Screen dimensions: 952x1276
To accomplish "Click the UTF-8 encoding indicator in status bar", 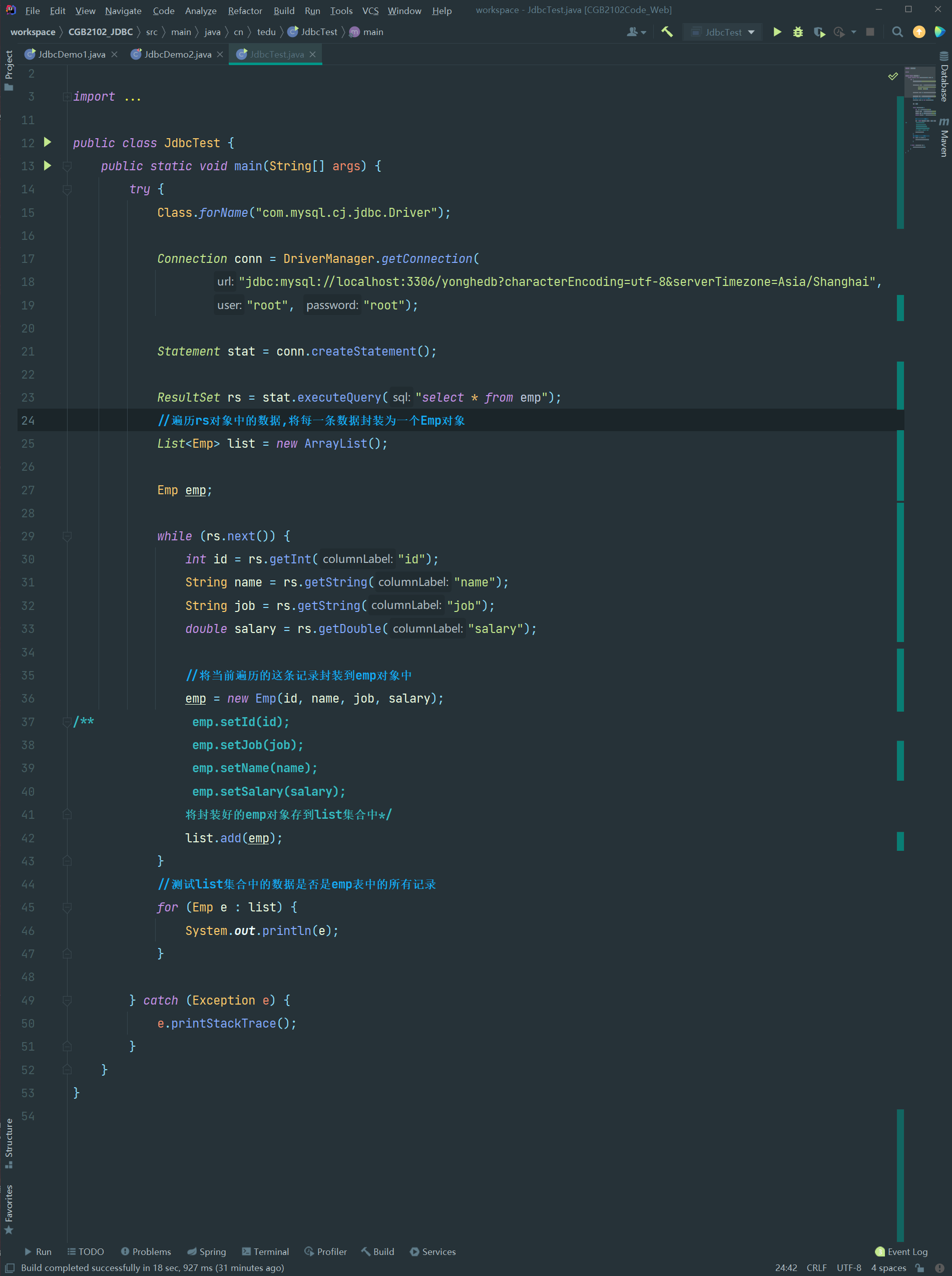I will 848,1268.
